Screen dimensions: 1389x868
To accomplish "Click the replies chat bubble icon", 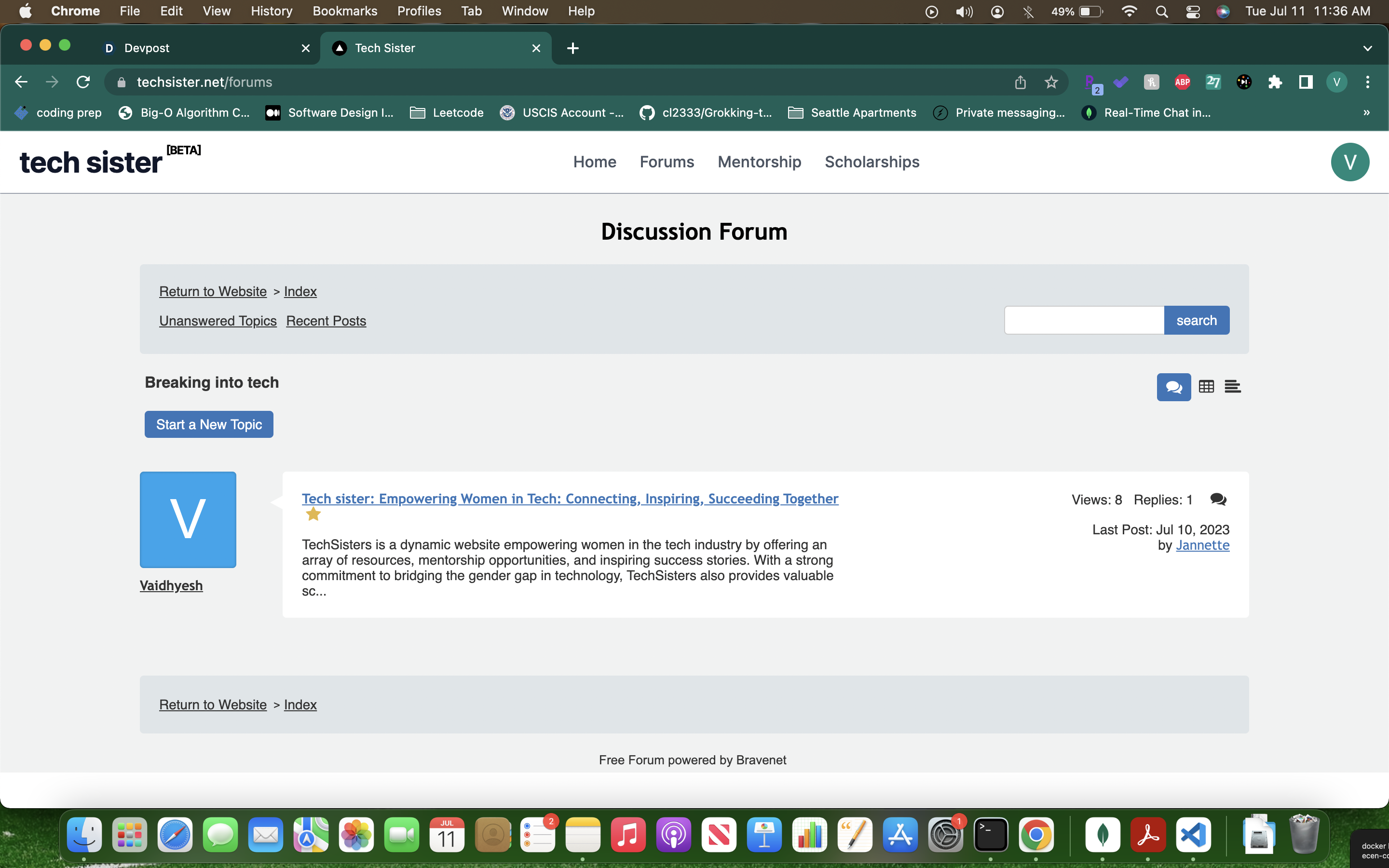I will pos(1218,500).
